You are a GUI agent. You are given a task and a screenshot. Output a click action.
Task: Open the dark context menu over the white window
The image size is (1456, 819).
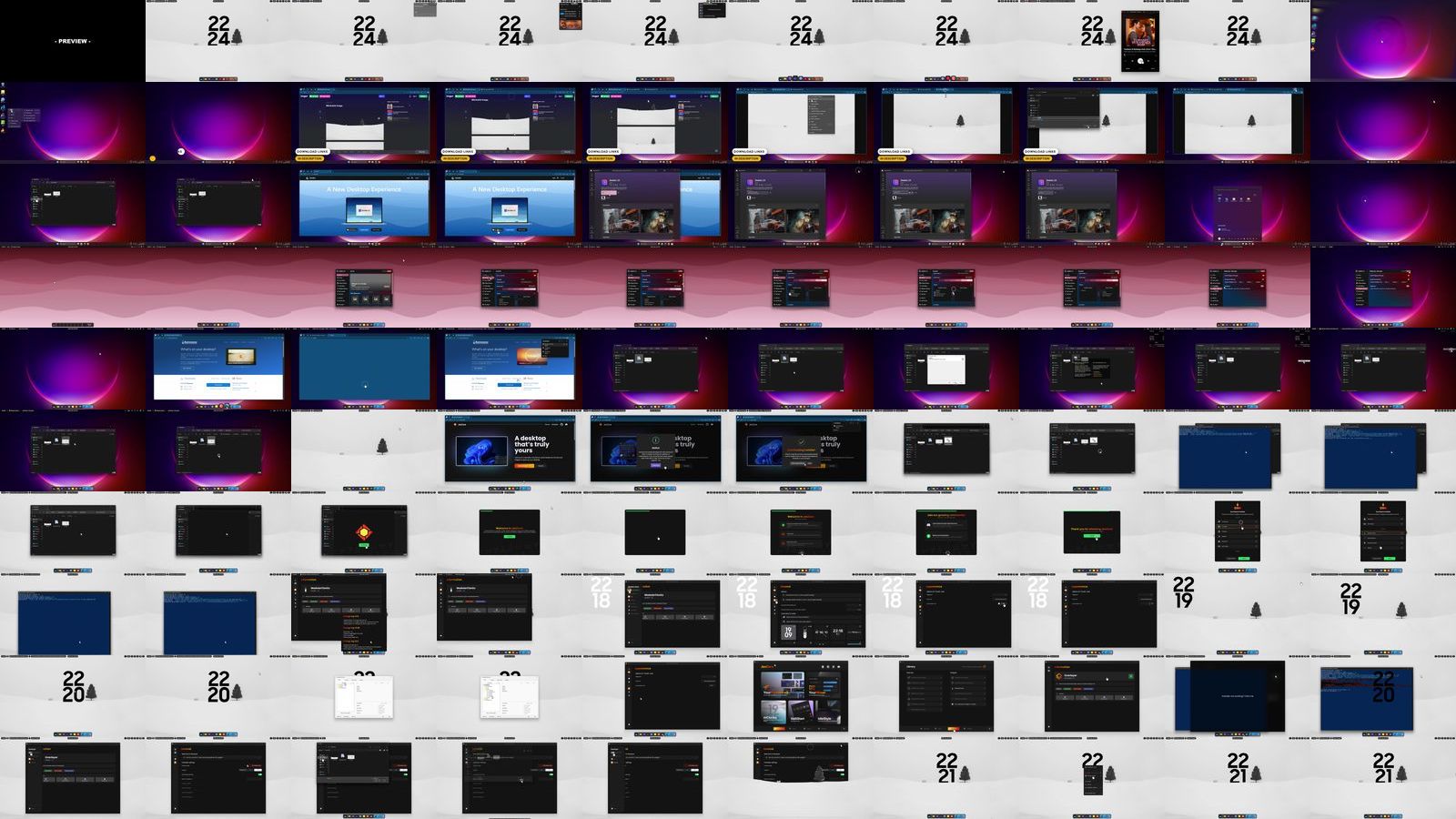point(821,114)
